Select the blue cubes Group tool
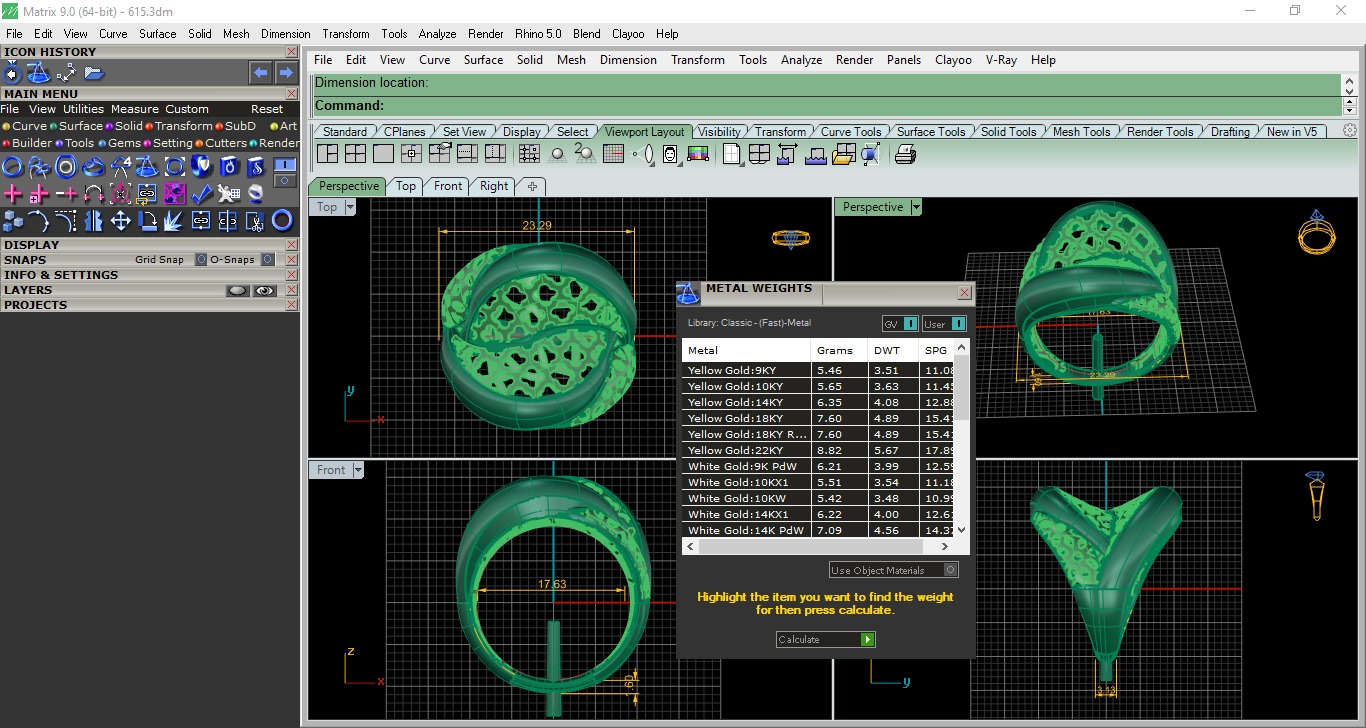Image resolution: width=1366 pixels, height=728 pixels. tap(13, 221)
